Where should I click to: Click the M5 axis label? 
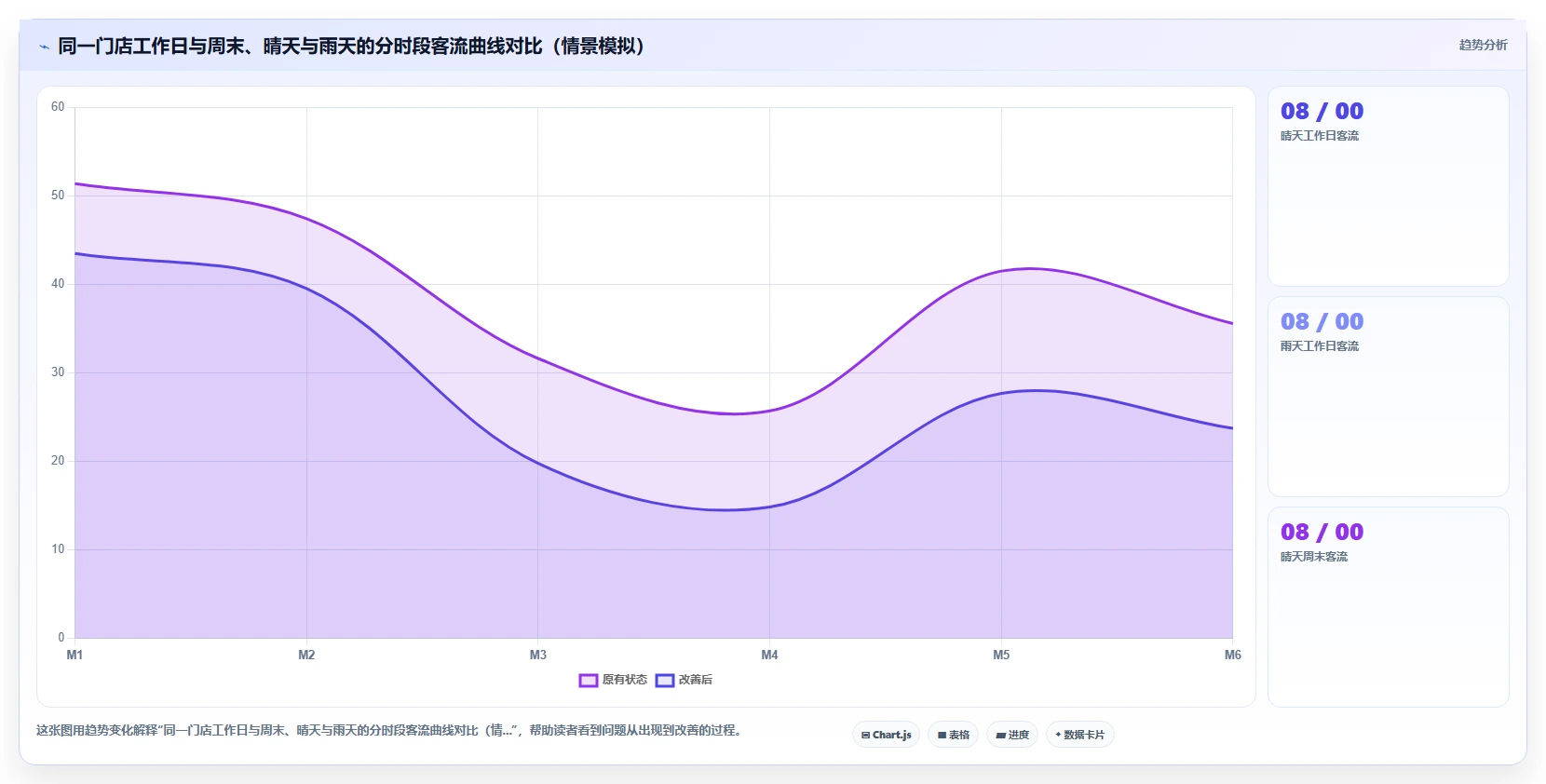tap(1001, 655)
